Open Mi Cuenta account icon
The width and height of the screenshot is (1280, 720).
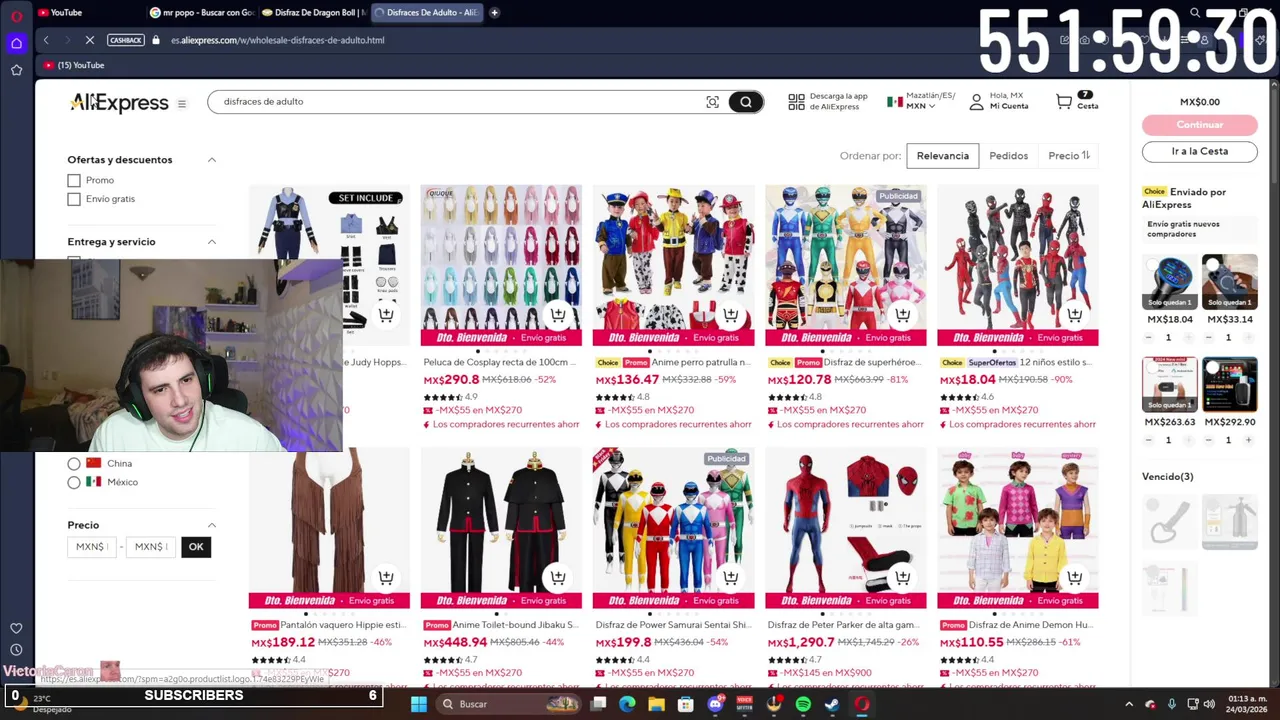(x=975, y=101)
